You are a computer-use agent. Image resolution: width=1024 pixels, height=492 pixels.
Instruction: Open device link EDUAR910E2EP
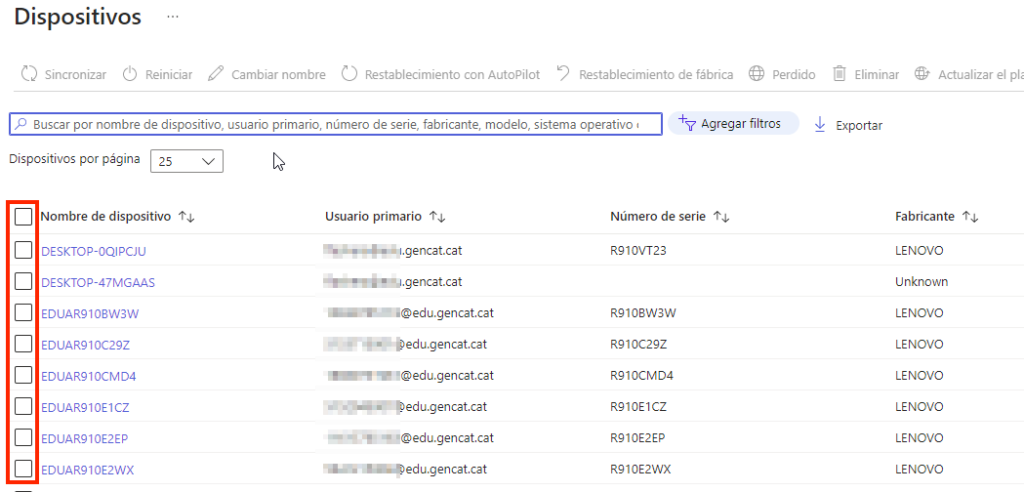[x=84, y=438]
